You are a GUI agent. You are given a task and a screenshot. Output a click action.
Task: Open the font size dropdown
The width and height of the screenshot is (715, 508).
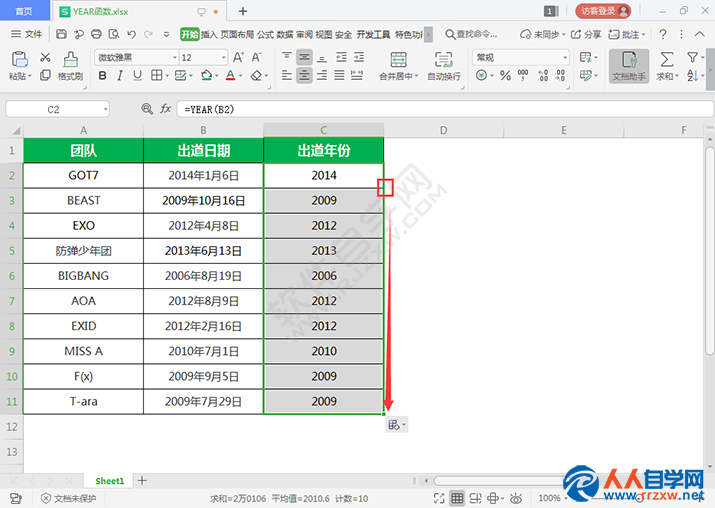point(223,57)
